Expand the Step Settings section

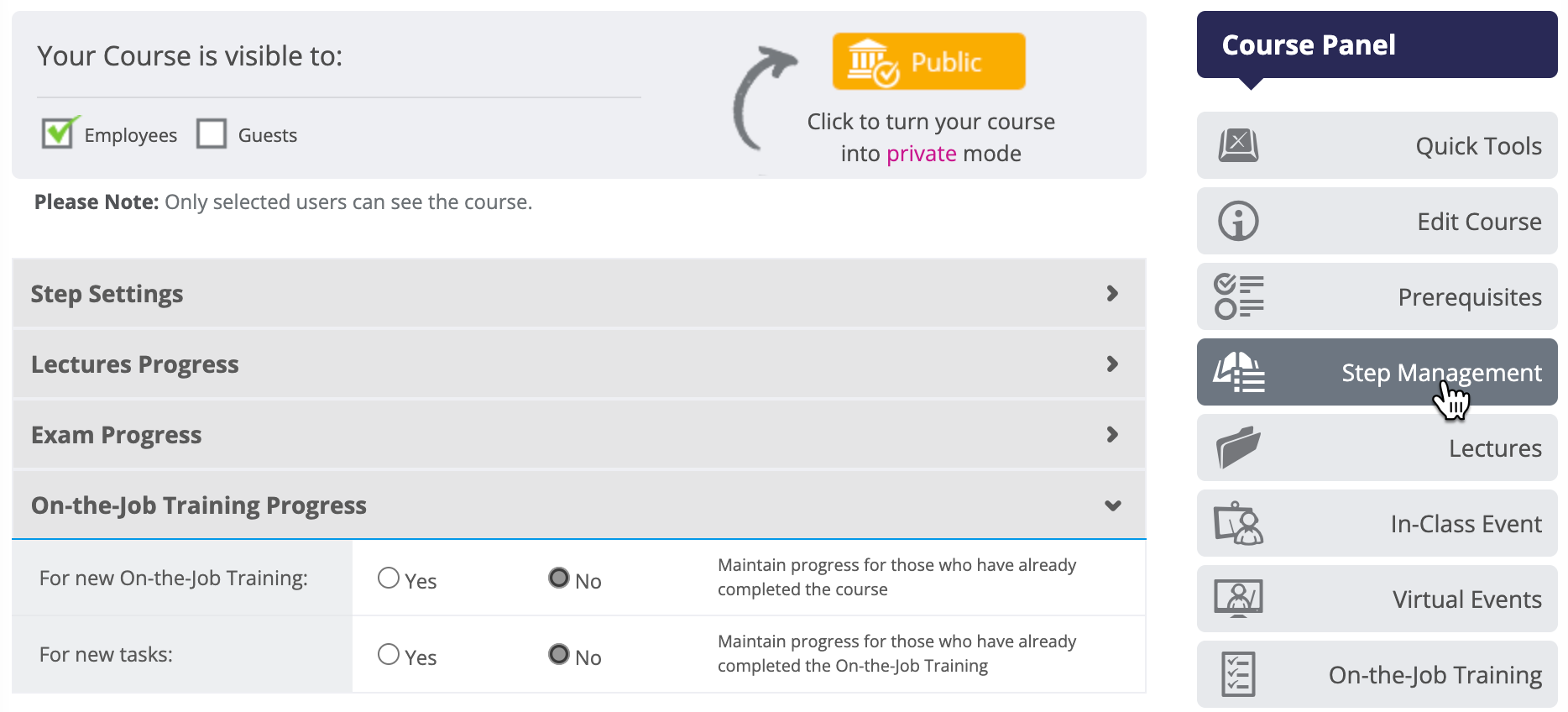coord(579,293)
